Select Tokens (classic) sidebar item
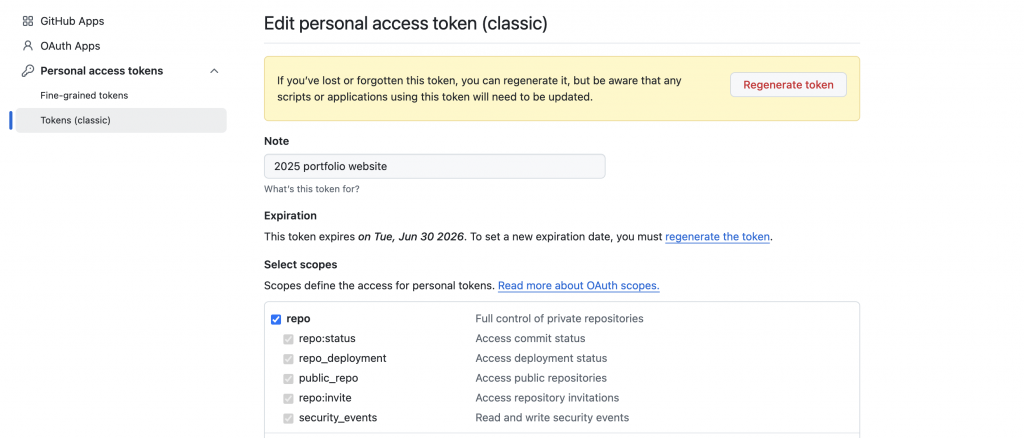 75,120
